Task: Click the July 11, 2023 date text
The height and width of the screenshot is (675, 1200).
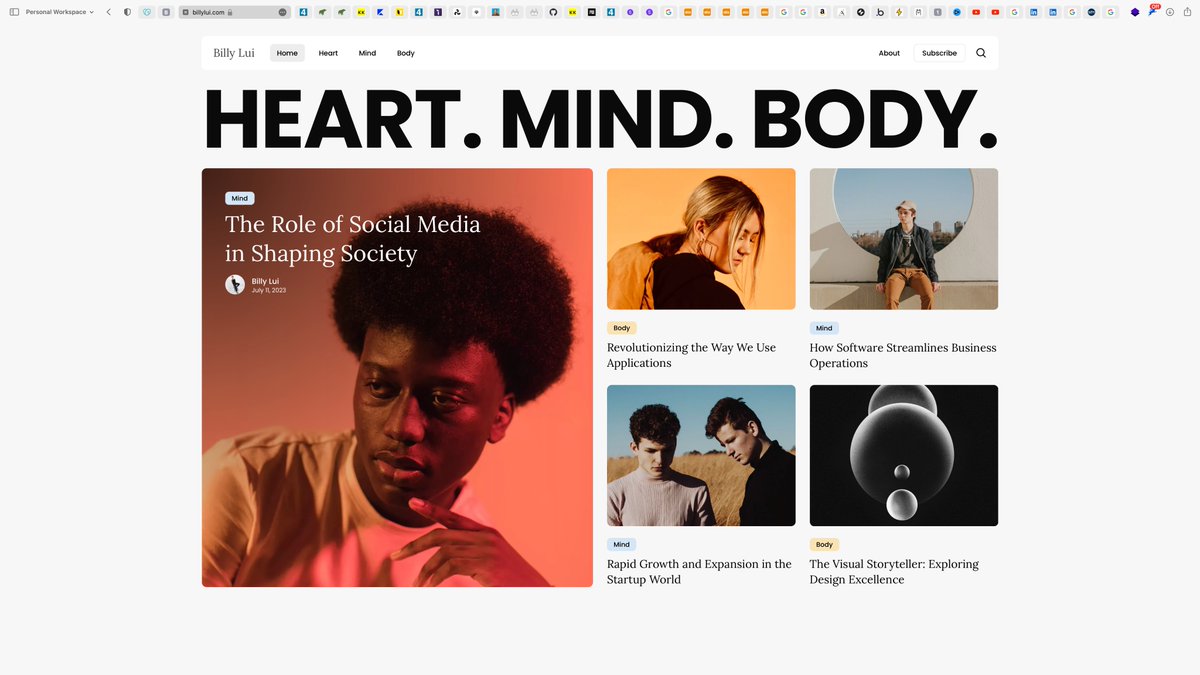Action: 269,290
